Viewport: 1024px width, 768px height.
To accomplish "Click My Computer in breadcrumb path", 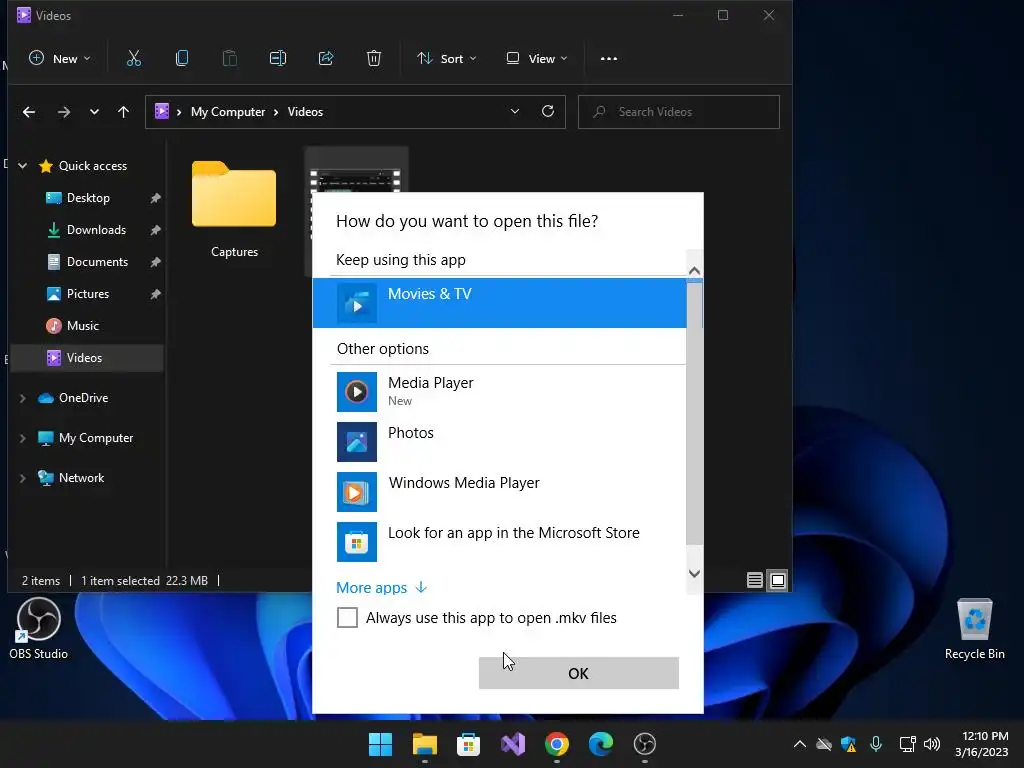I will (228, 112).
